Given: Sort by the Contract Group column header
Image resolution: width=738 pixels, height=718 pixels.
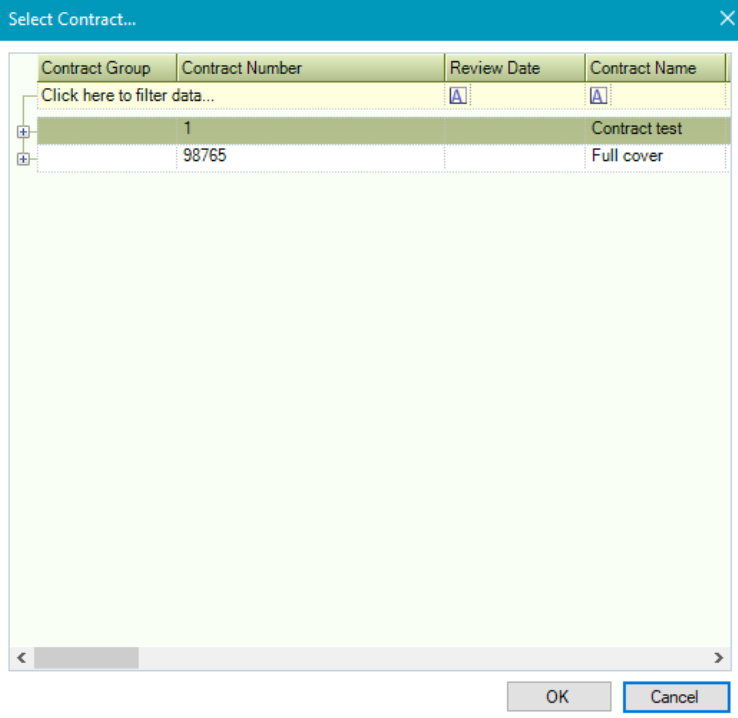Looking at the screenshot, I should pos(106,68).
